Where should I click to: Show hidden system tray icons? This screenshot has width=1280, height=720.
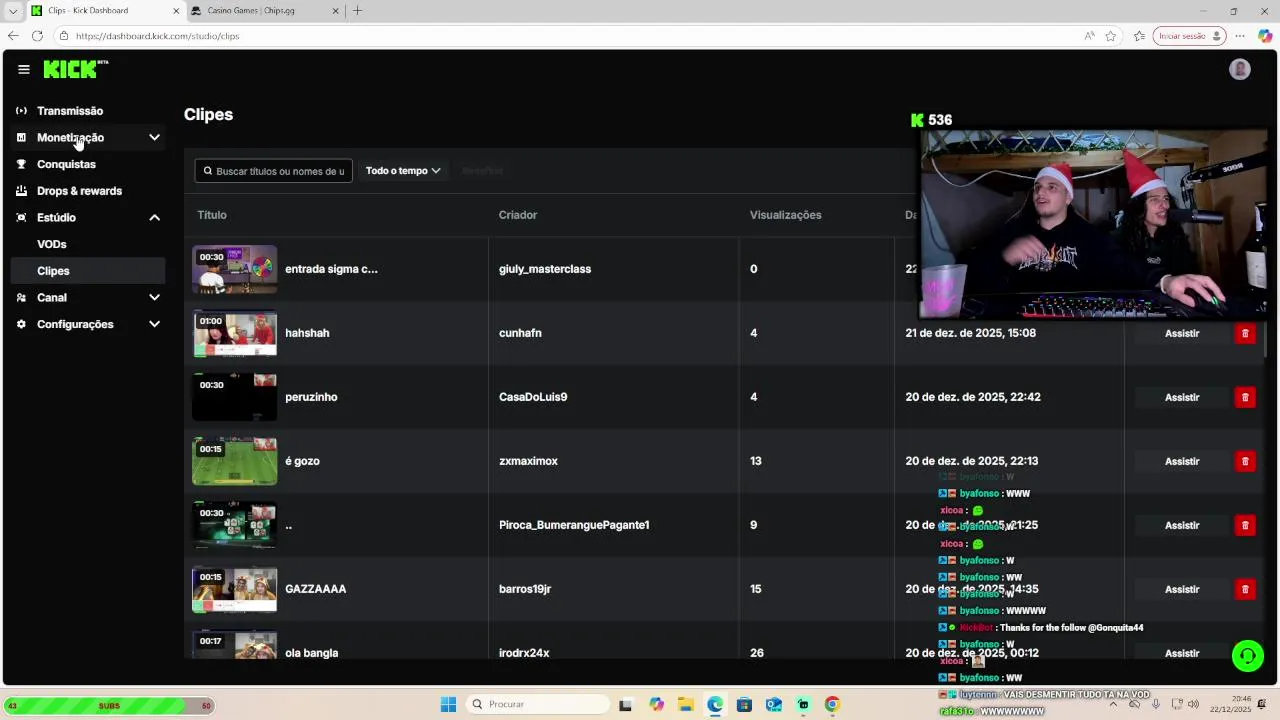[x=1113, y=704]
